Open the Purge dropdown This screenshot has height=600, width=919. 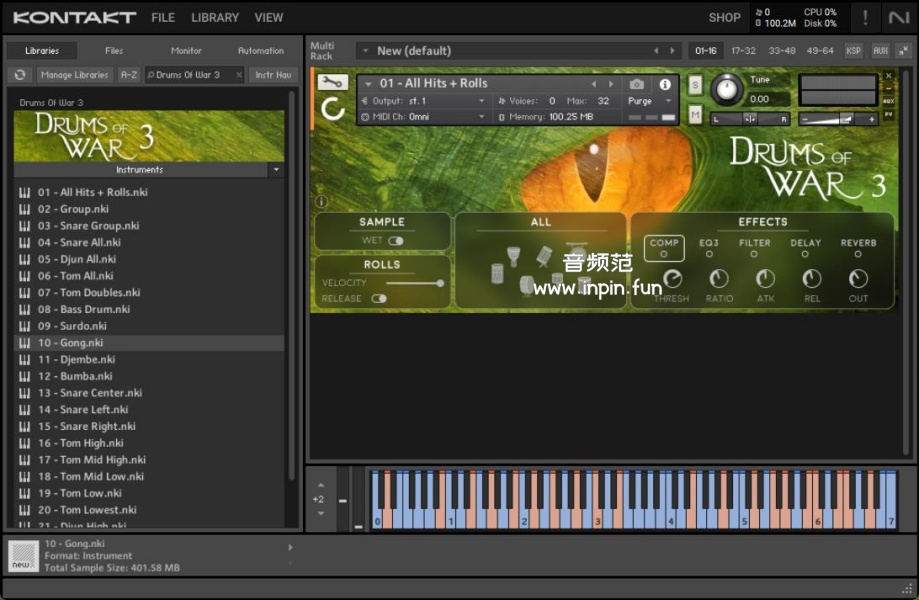point(649,101)
